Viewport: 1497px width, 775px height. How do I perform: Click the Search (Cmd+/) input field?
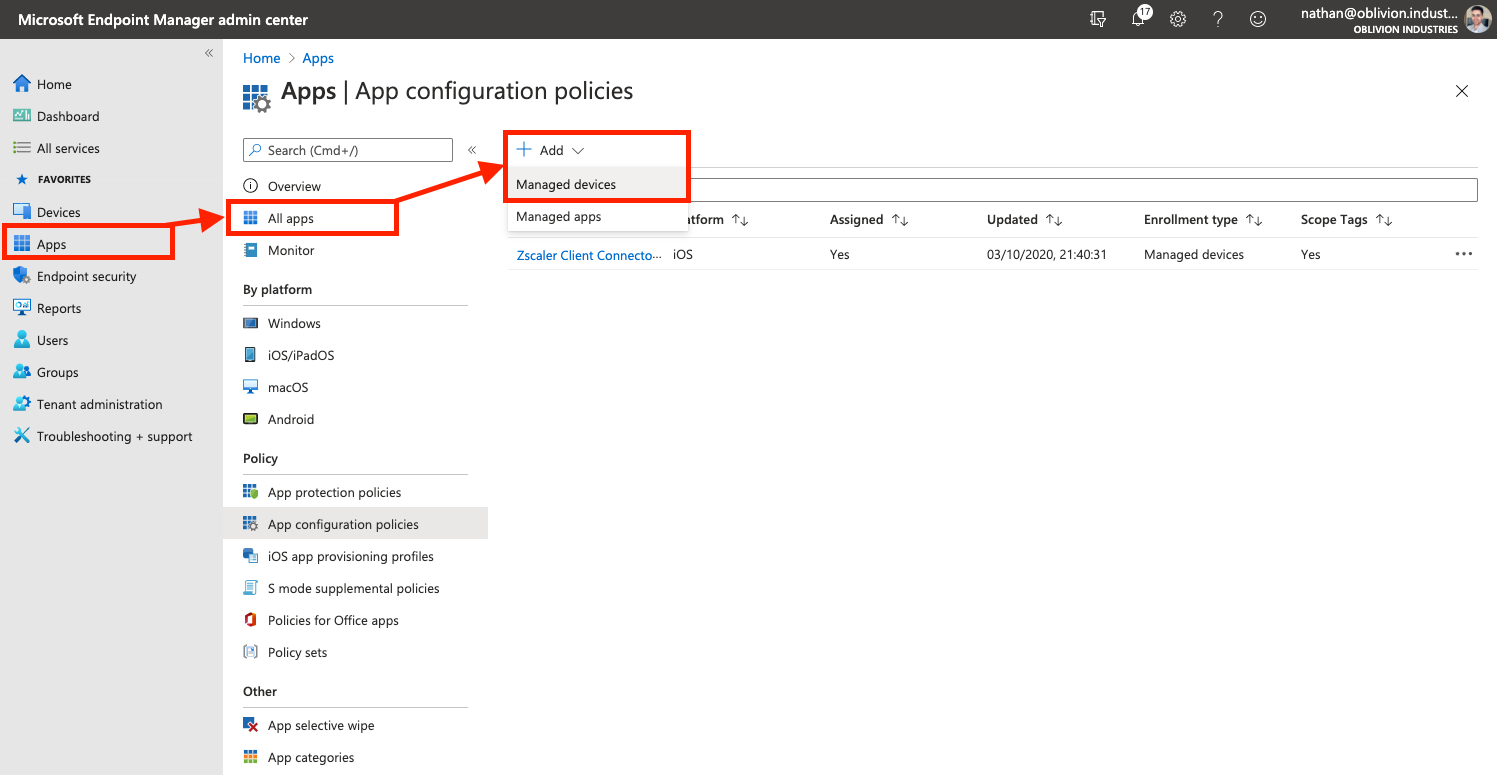click(x=348, y=150)
